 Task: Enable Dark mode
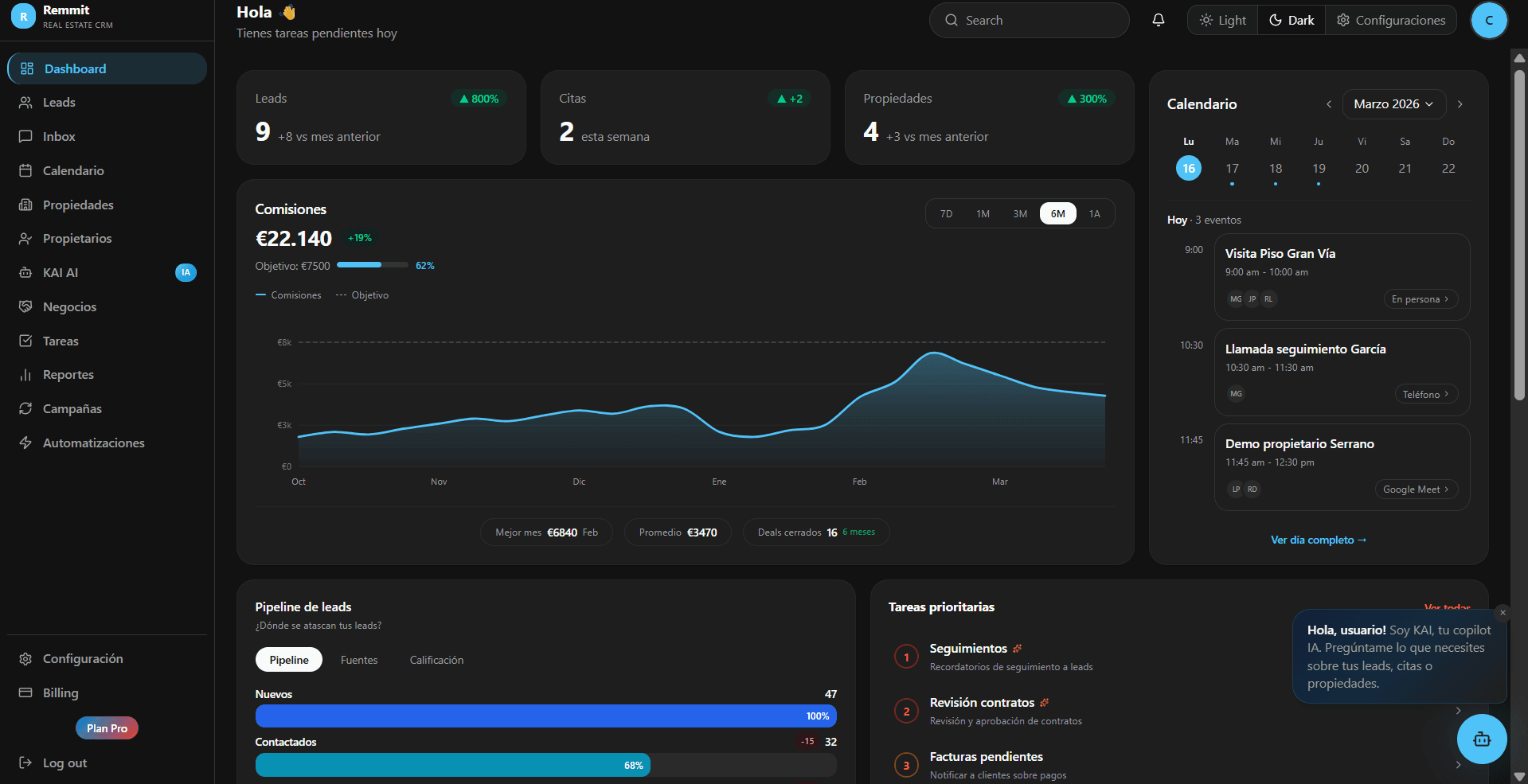(x=1291, y=19)
